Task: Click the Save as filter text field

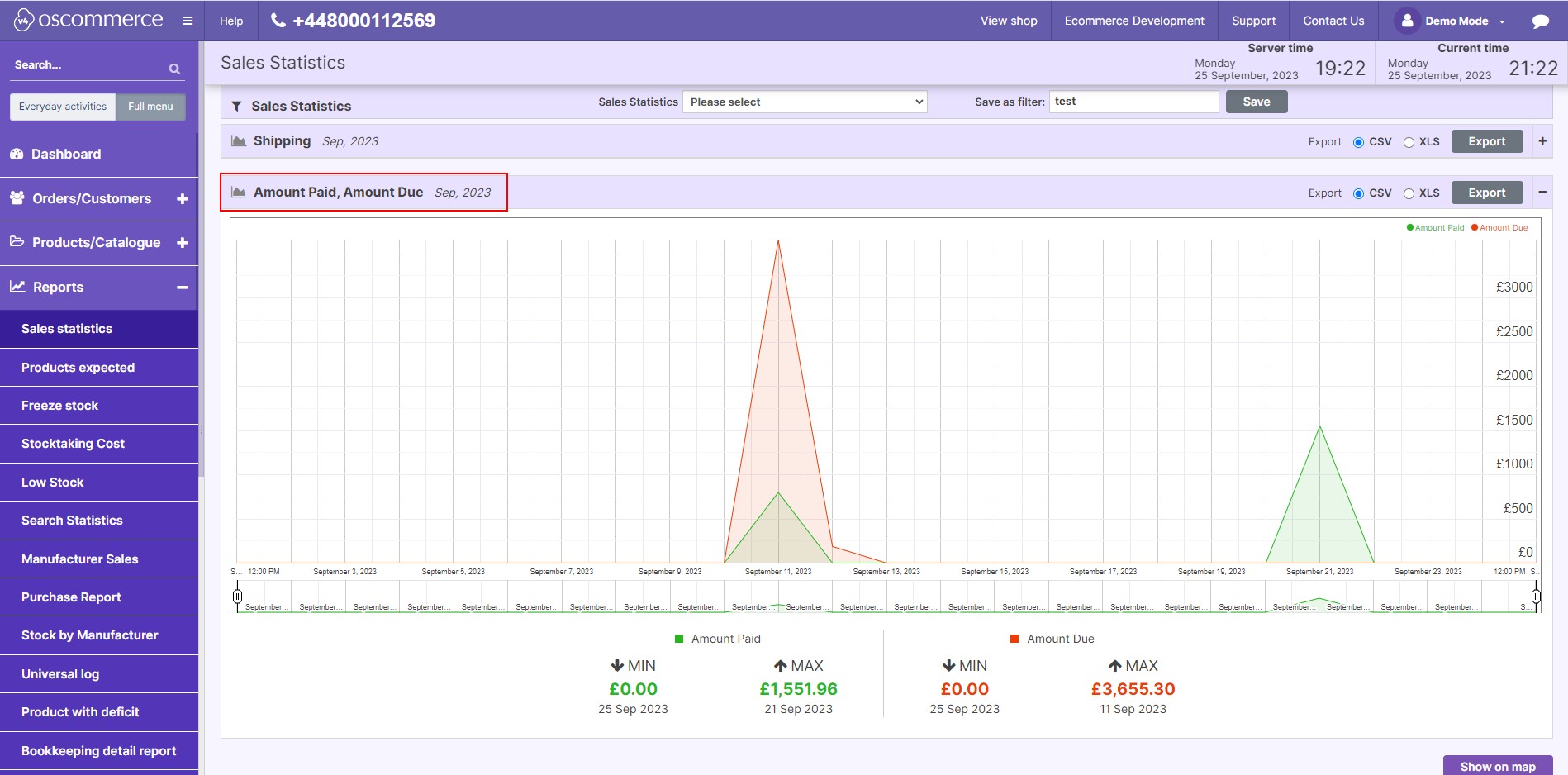Action: point(1133,102)
